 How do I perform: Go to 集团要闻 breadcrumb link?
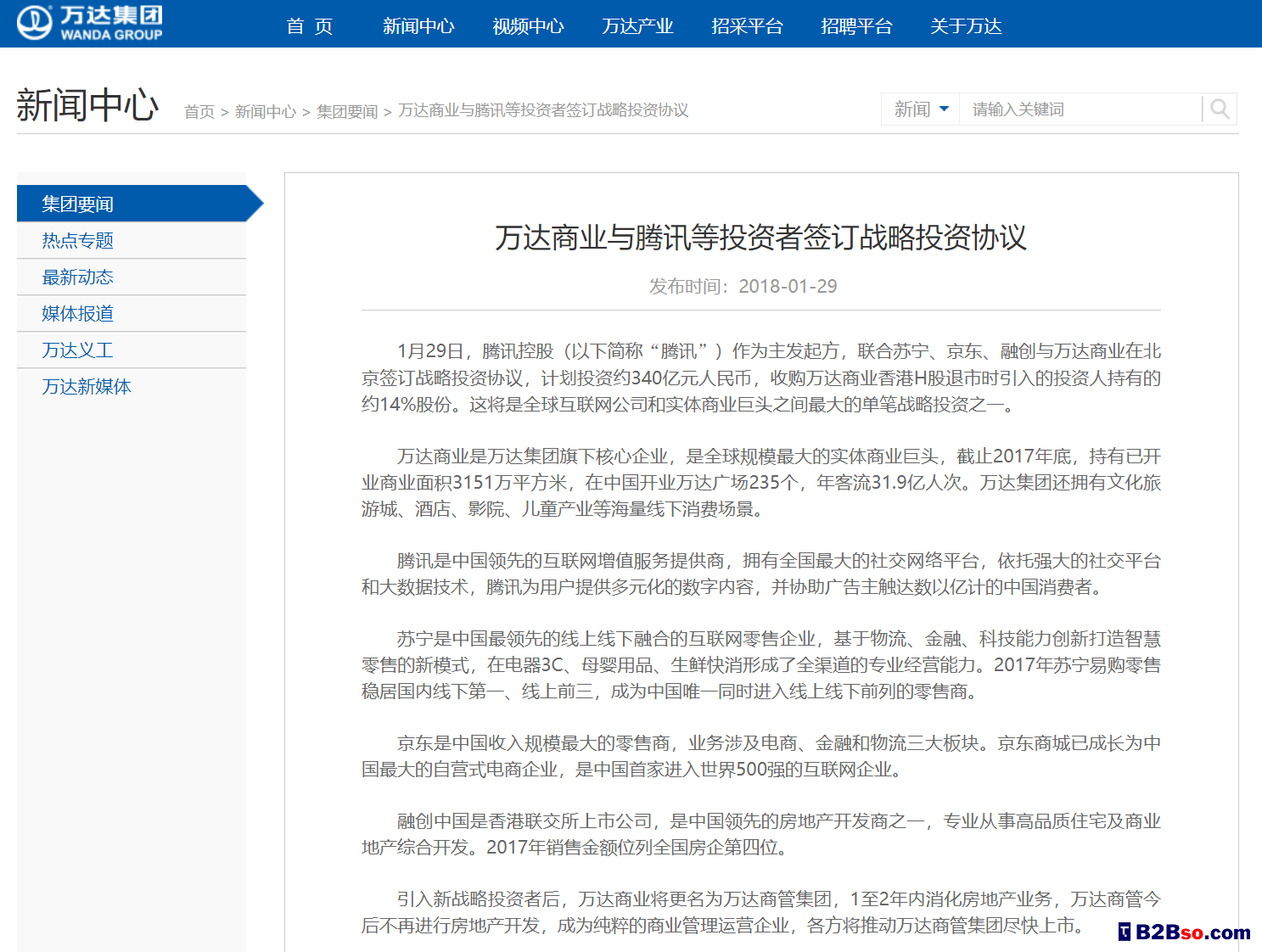click(347, 111)
